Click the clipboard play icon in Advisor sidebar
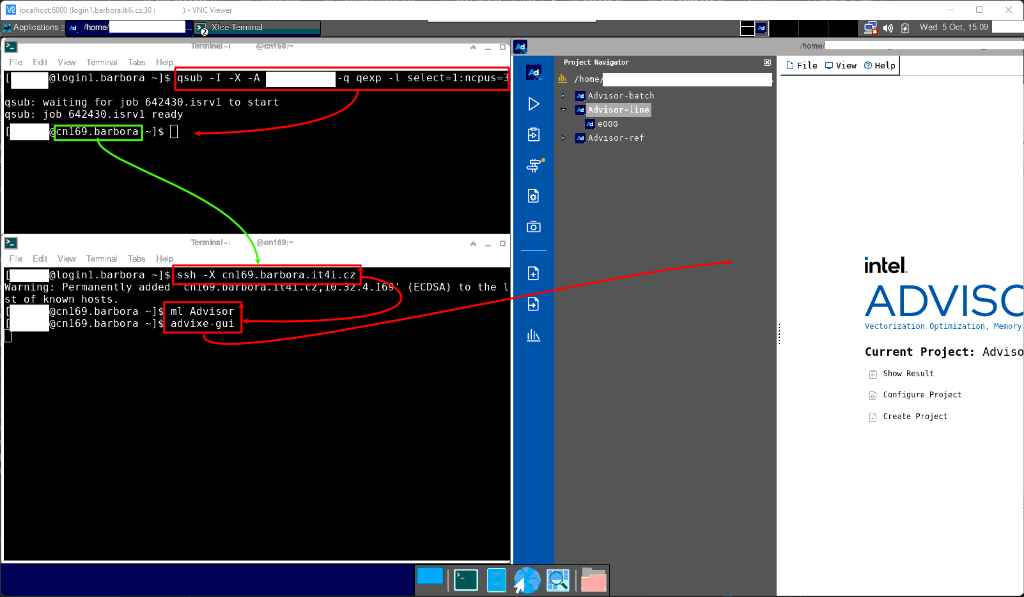Screen dimensions: 1024x597 [x=533, y=135]
